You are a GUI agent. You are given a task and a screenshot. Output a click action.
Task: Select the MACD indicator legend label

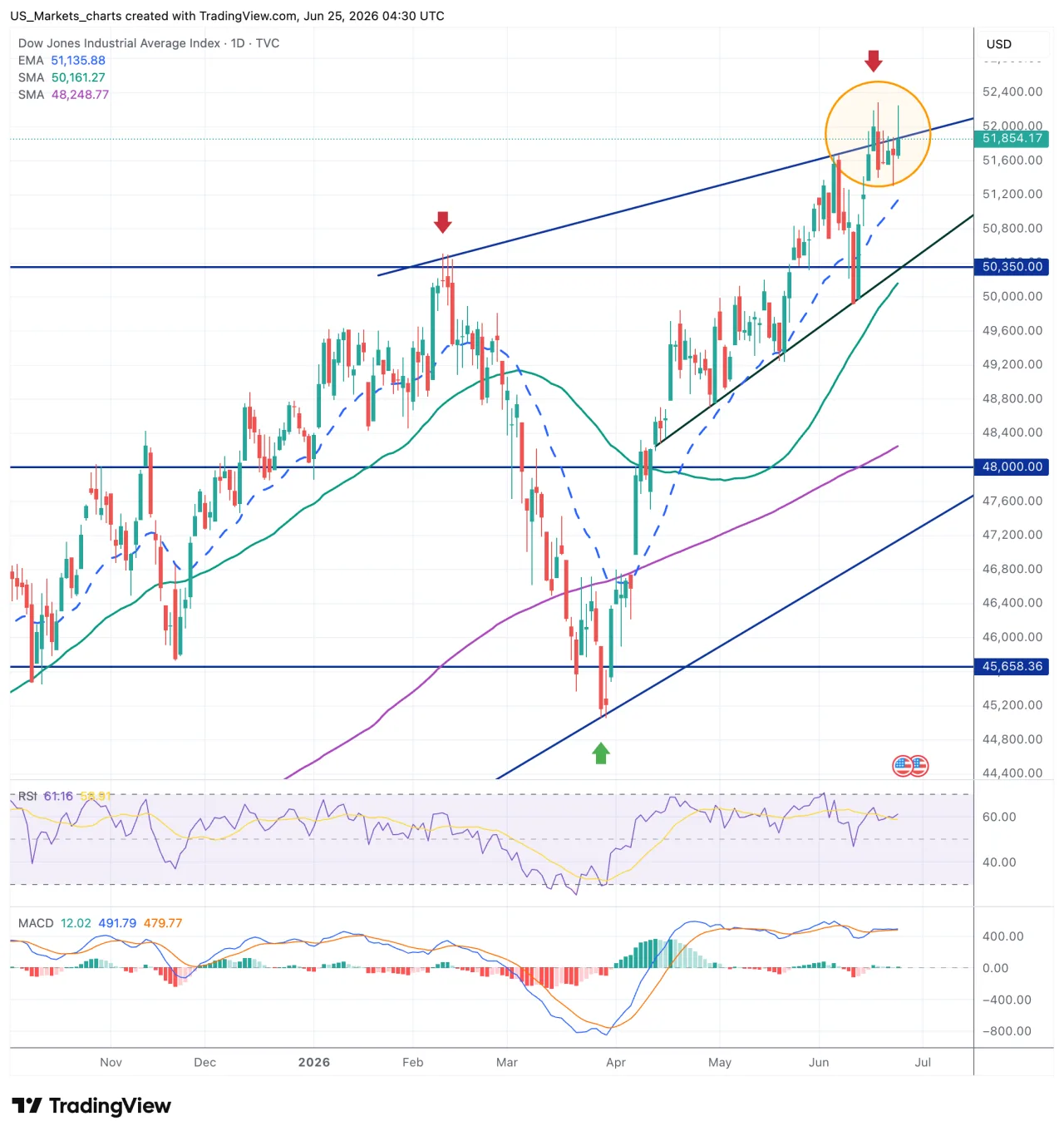click(x=36, y=923)
